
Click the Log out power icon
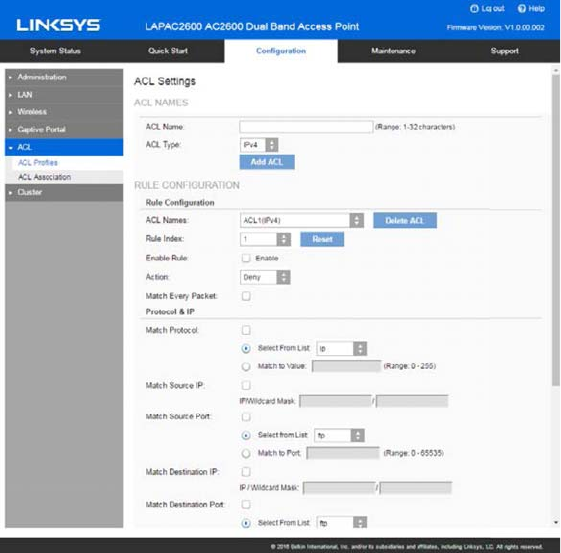pyautogui.click(x=474, y=9)
